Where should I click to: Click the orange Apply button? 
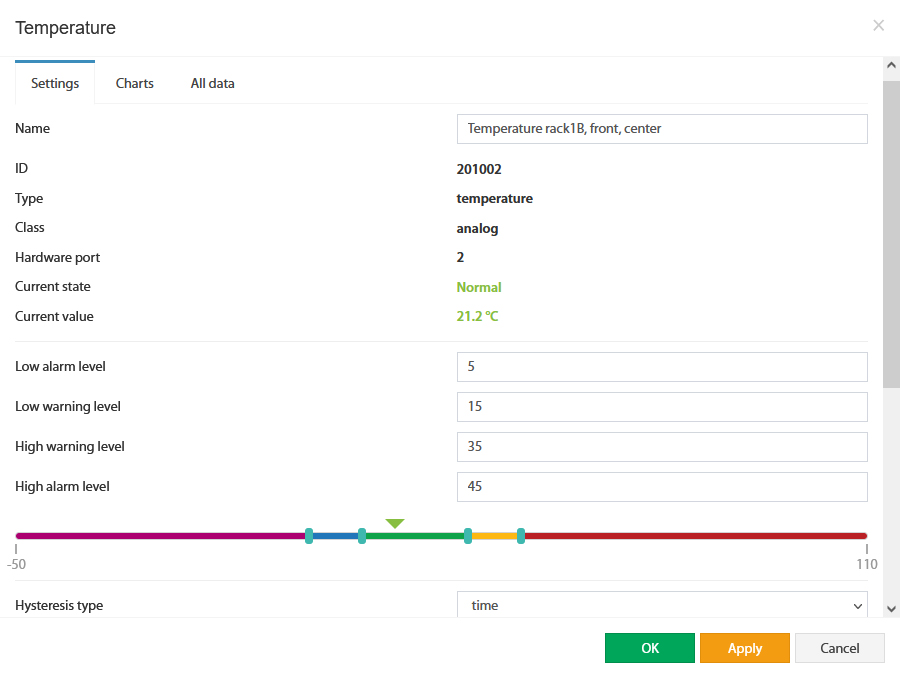(x=744, y=648)
